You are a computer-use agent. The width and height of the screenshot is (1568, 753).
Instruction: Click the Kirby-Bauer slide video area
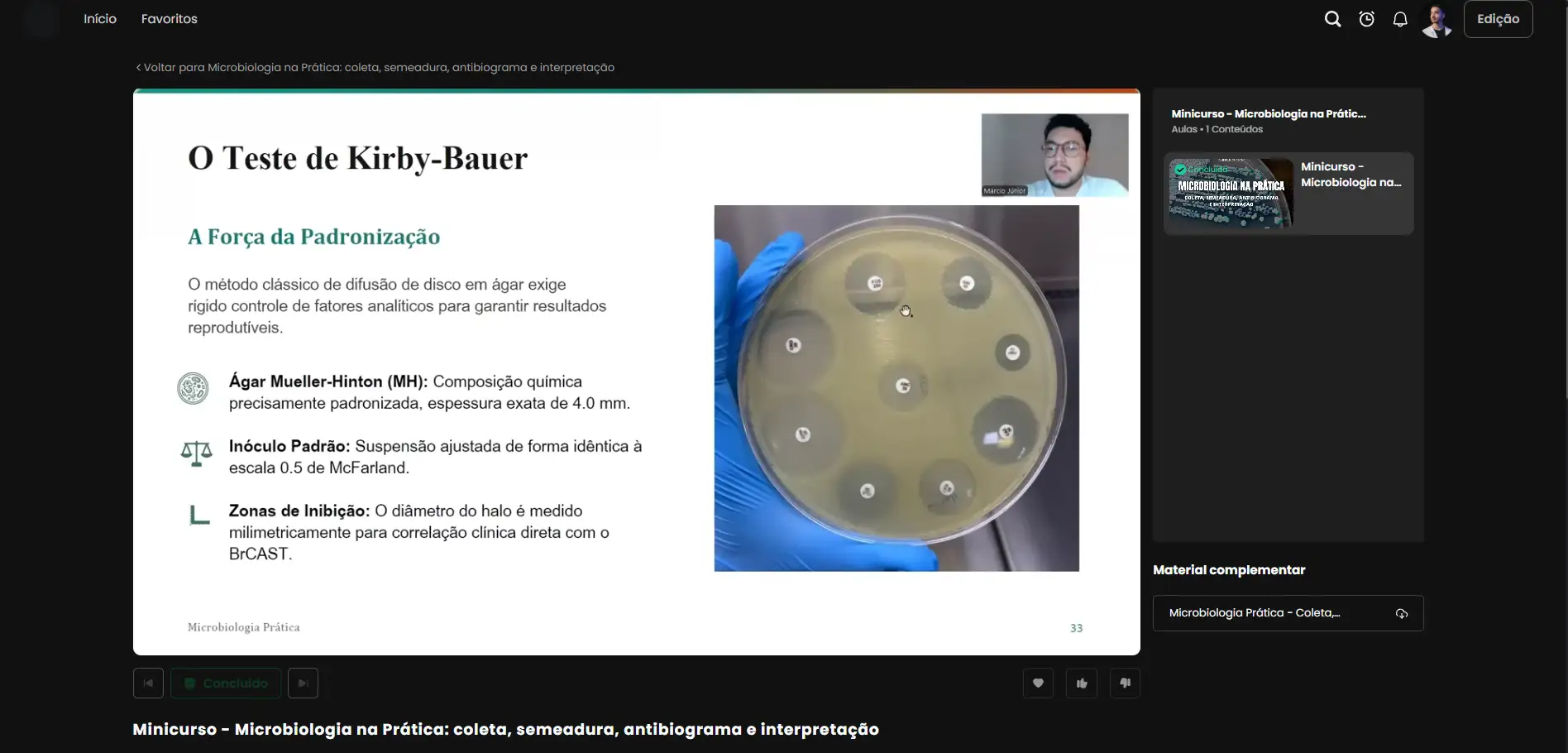pyautogui.click(x=636, y=372)
